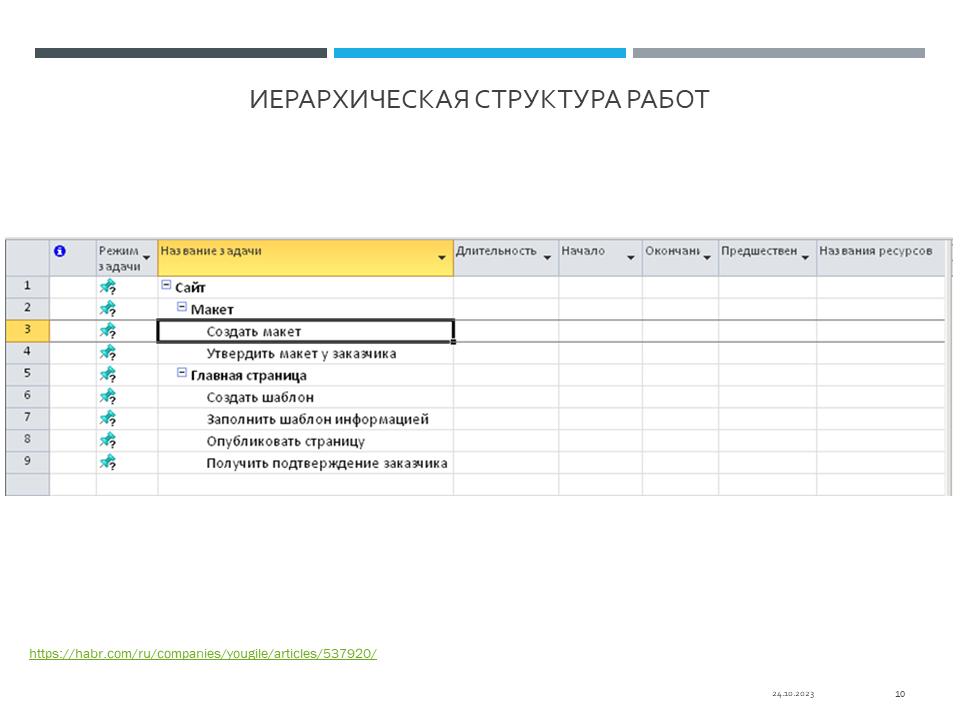Collapse the Сайт summary task
This screenshot has height=720, width=960.
point(166,285)
